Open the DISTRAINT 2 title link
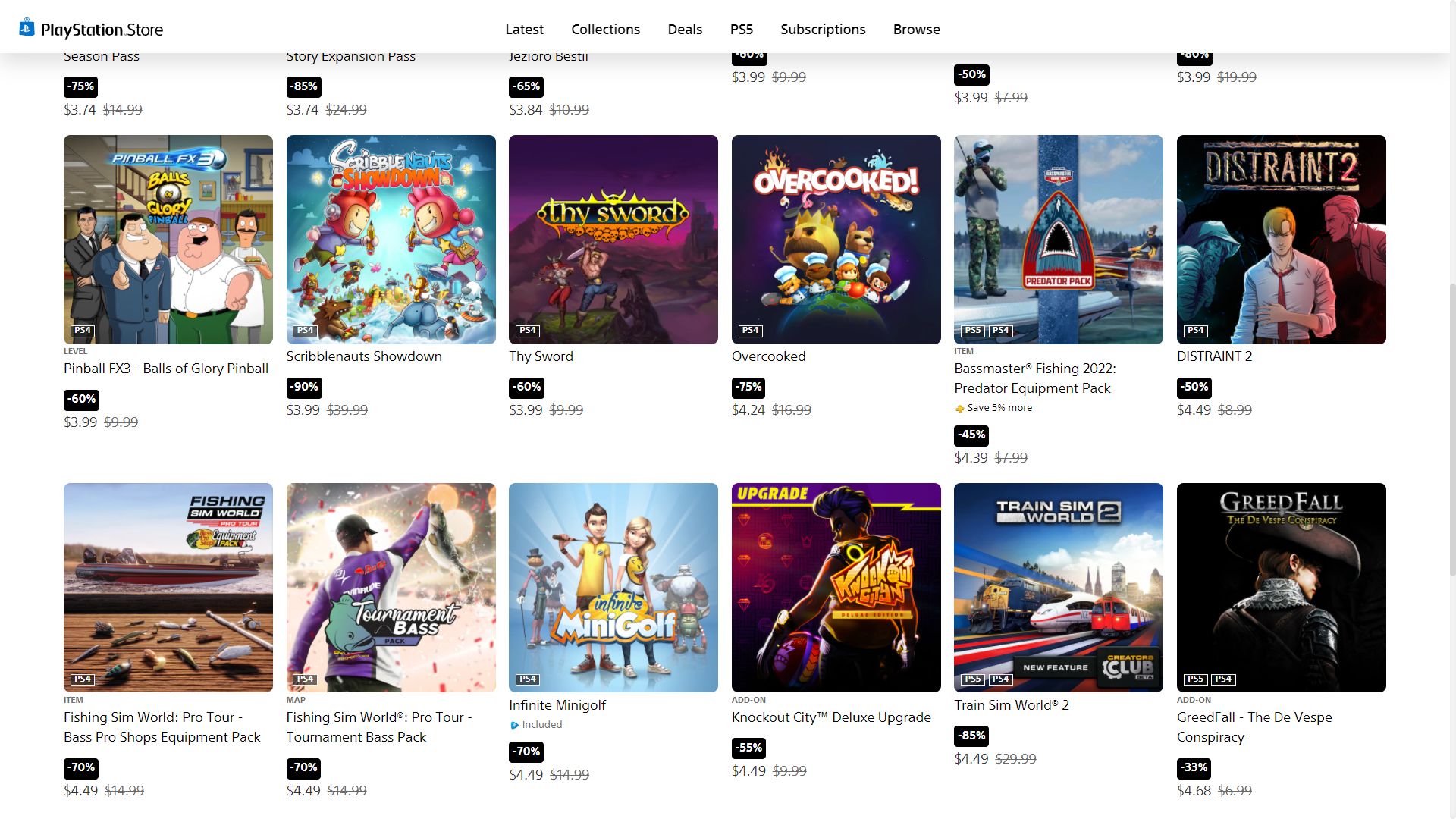 coord(1214,356)
